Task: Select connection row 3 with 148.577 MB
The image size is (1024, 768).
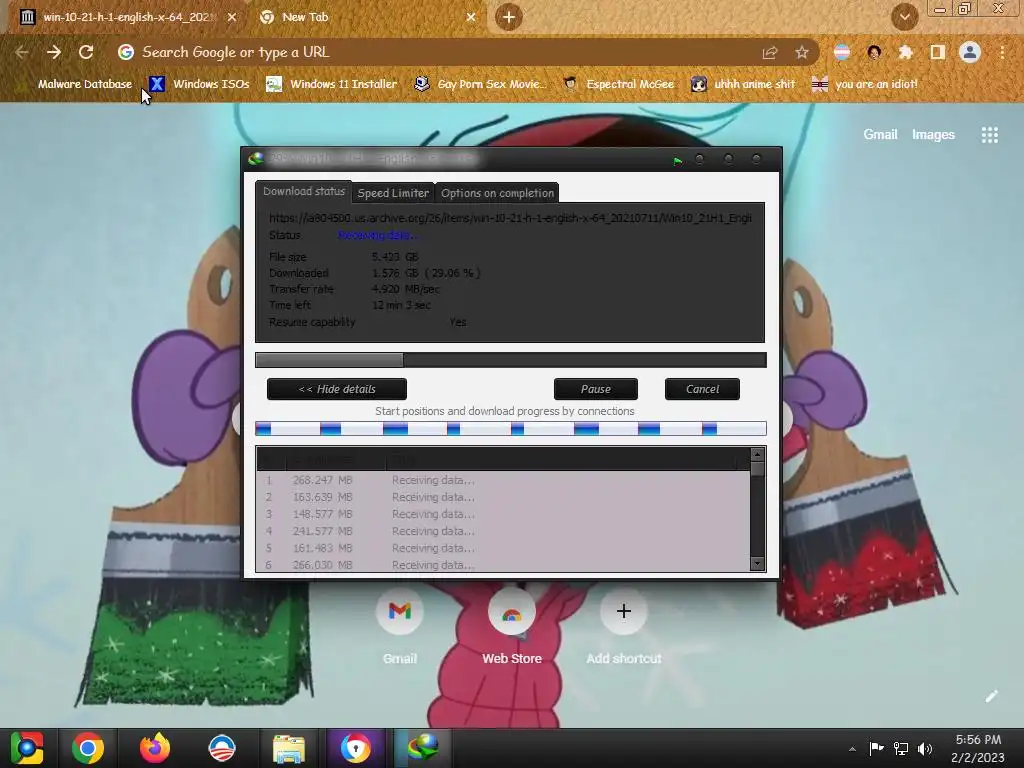Action: tap(503, 514)
